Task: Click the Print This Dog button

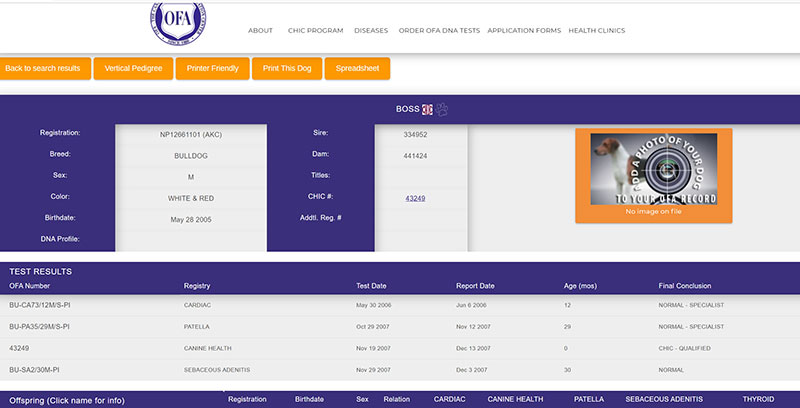Action: (287, 68)
